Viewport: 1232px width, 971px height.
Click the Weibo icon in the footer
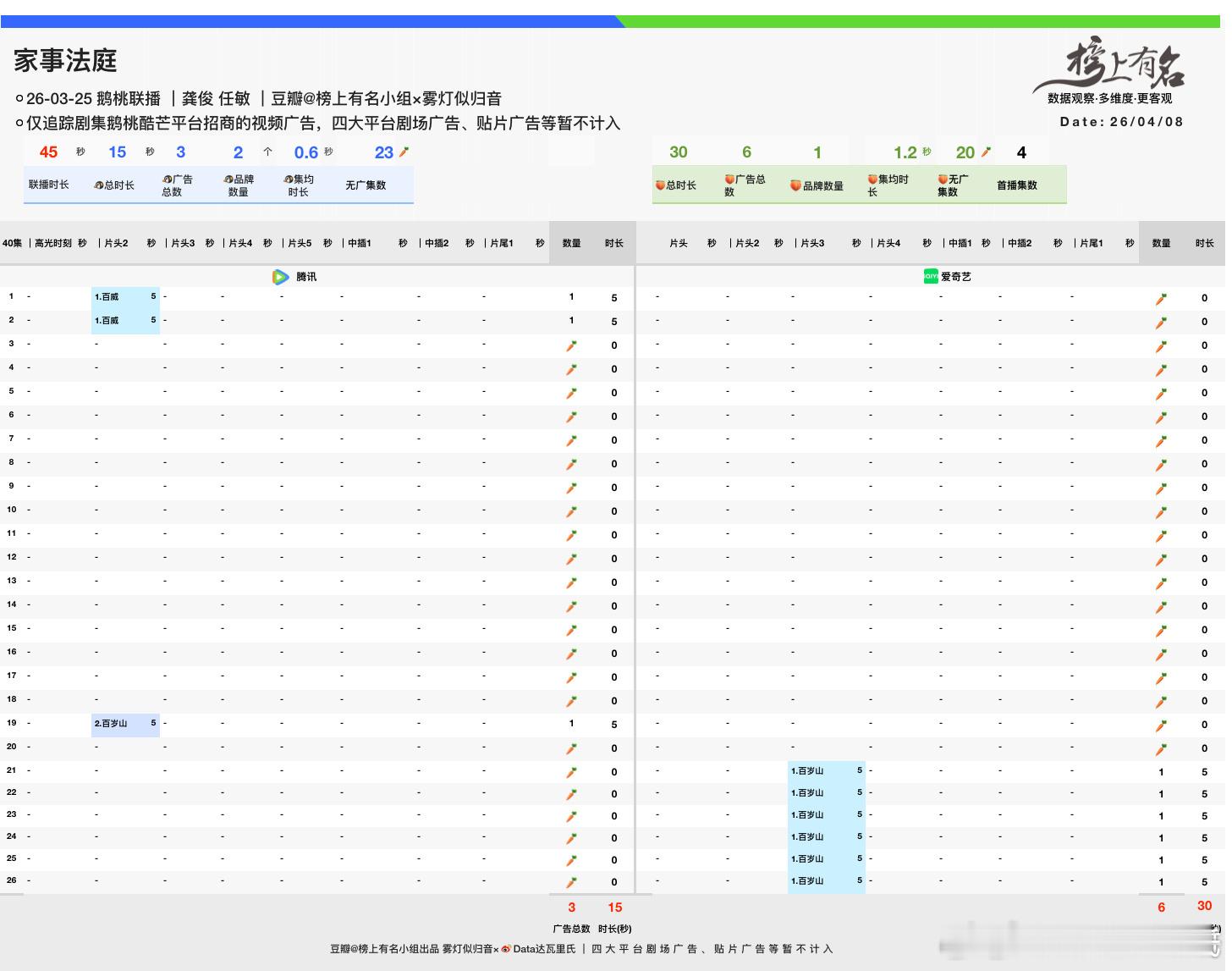coord(506,949)
